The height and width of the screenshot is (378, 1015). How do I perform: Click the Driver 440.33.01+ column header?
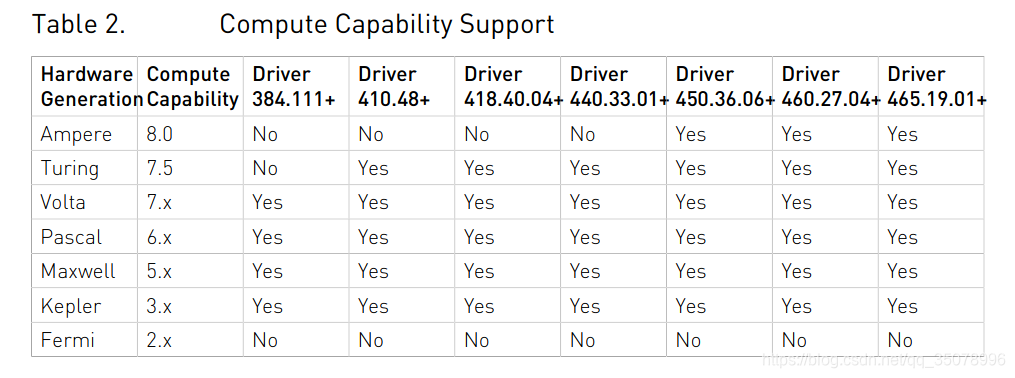(614, 87)
